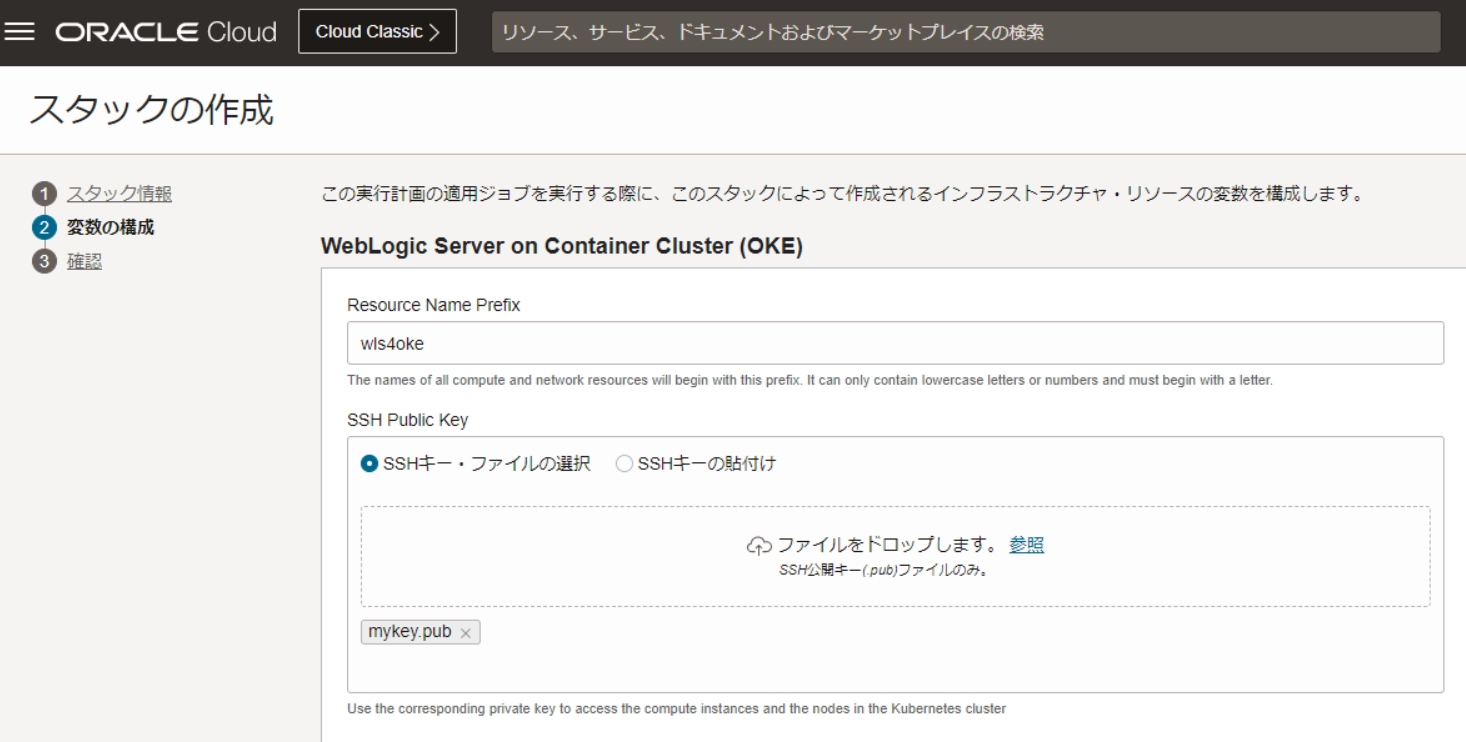The height and width of the screenshot is (742, 1466).
Task: Select the 変数の構成 step label
Action: coord(110,228)
